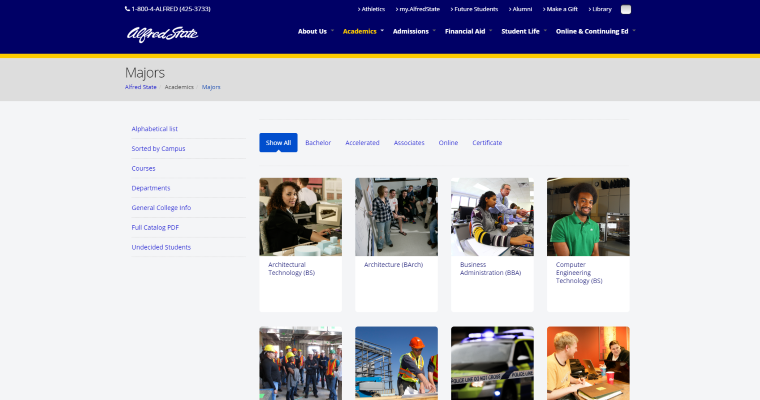
Task: Open the Academics menu item
Action: 360,31
